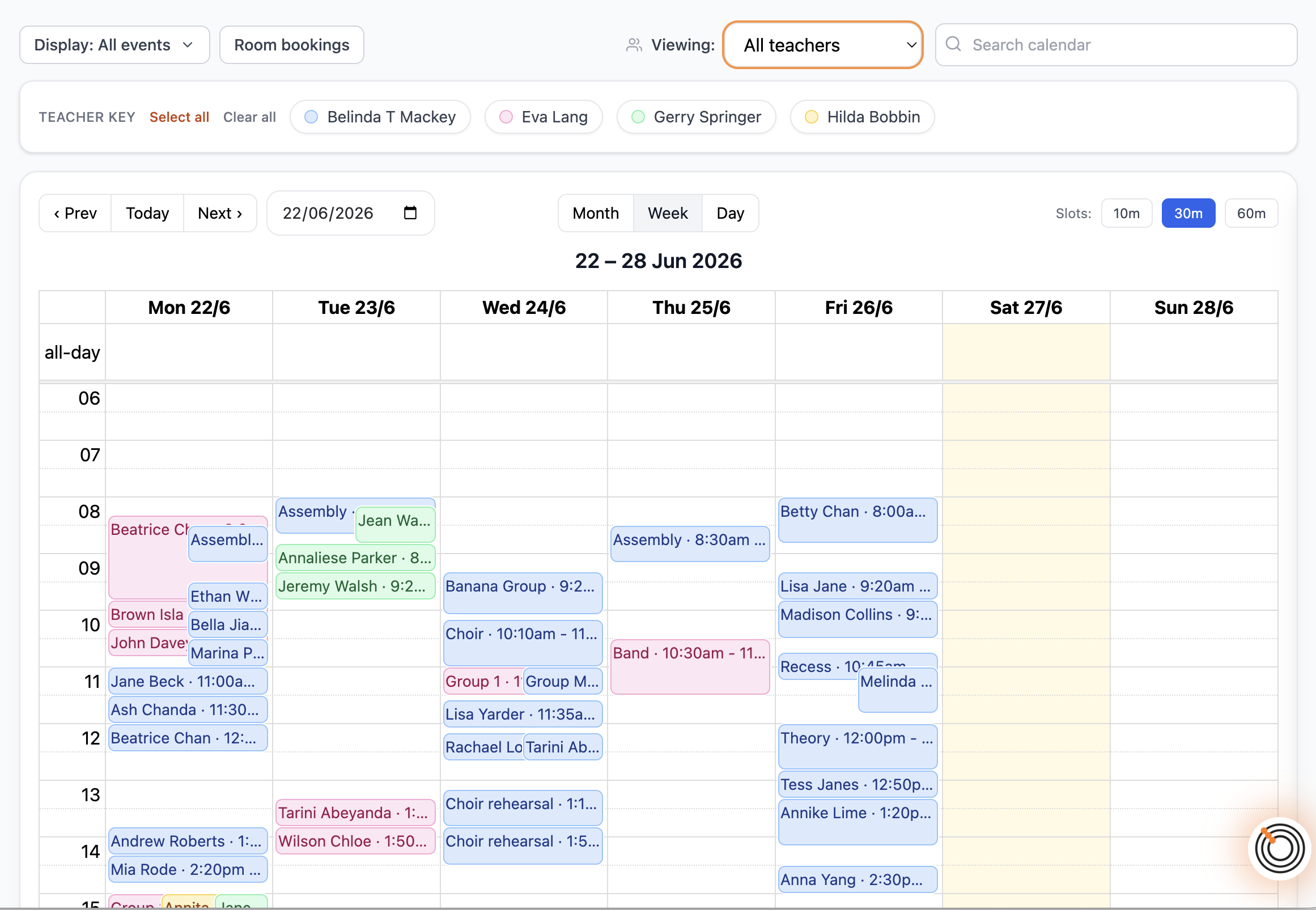Toggle Gerry Springer teacher filter
1316x910 pixels.
[696, 117]
